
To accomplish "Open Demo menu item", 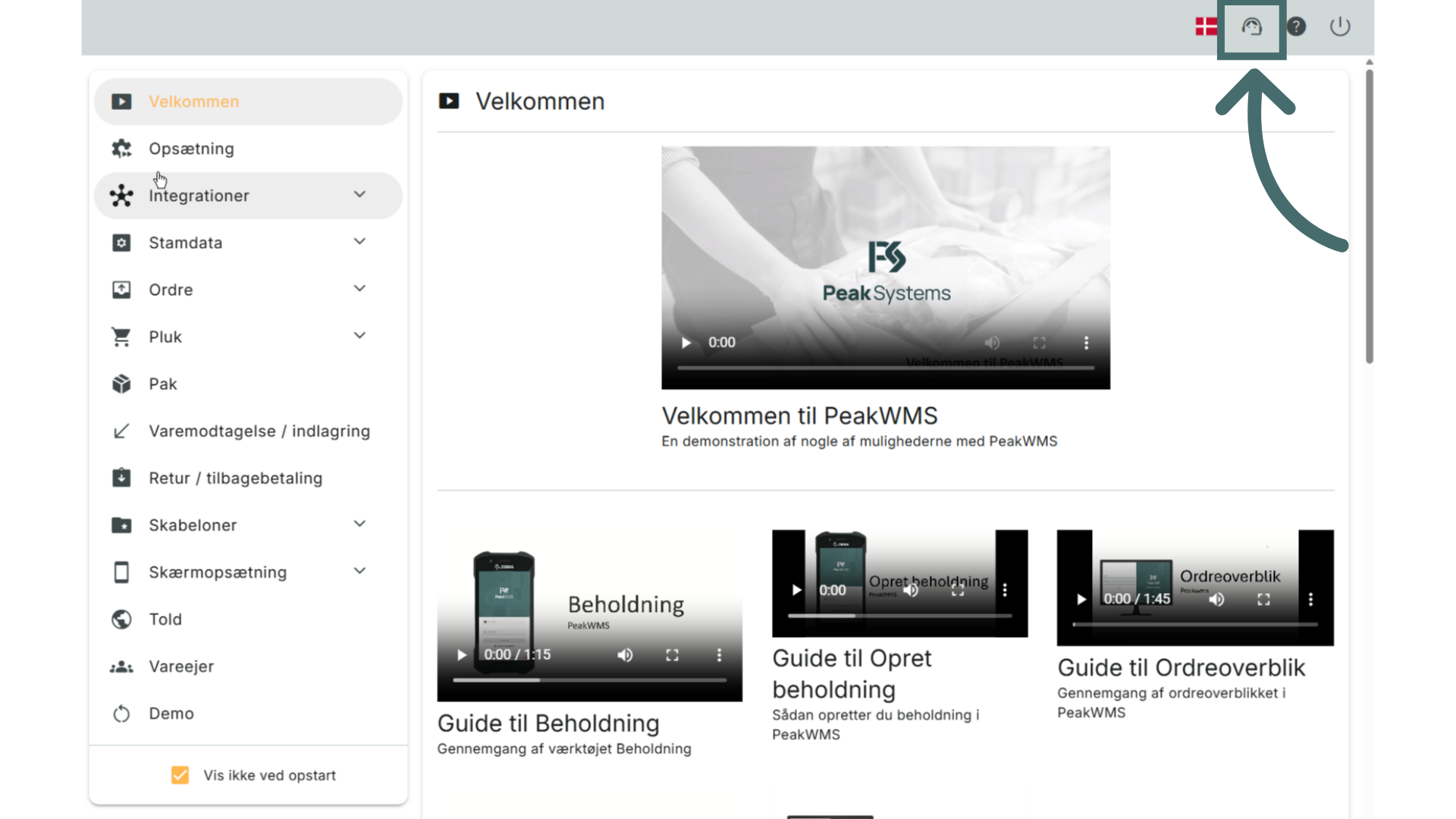I will coord(248,714).
